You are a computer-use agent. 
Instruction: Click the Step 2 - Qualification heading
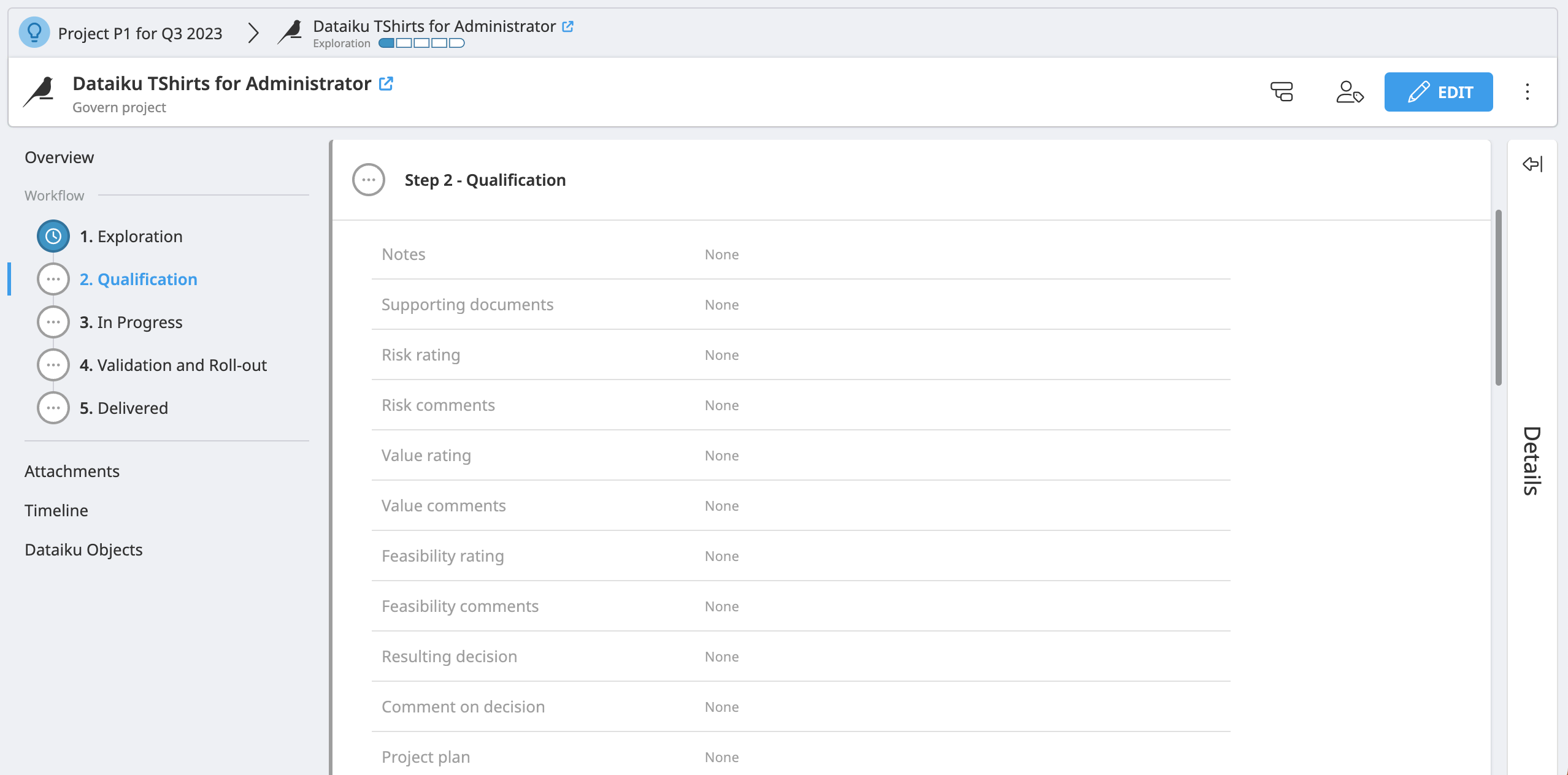coord(485,180)
